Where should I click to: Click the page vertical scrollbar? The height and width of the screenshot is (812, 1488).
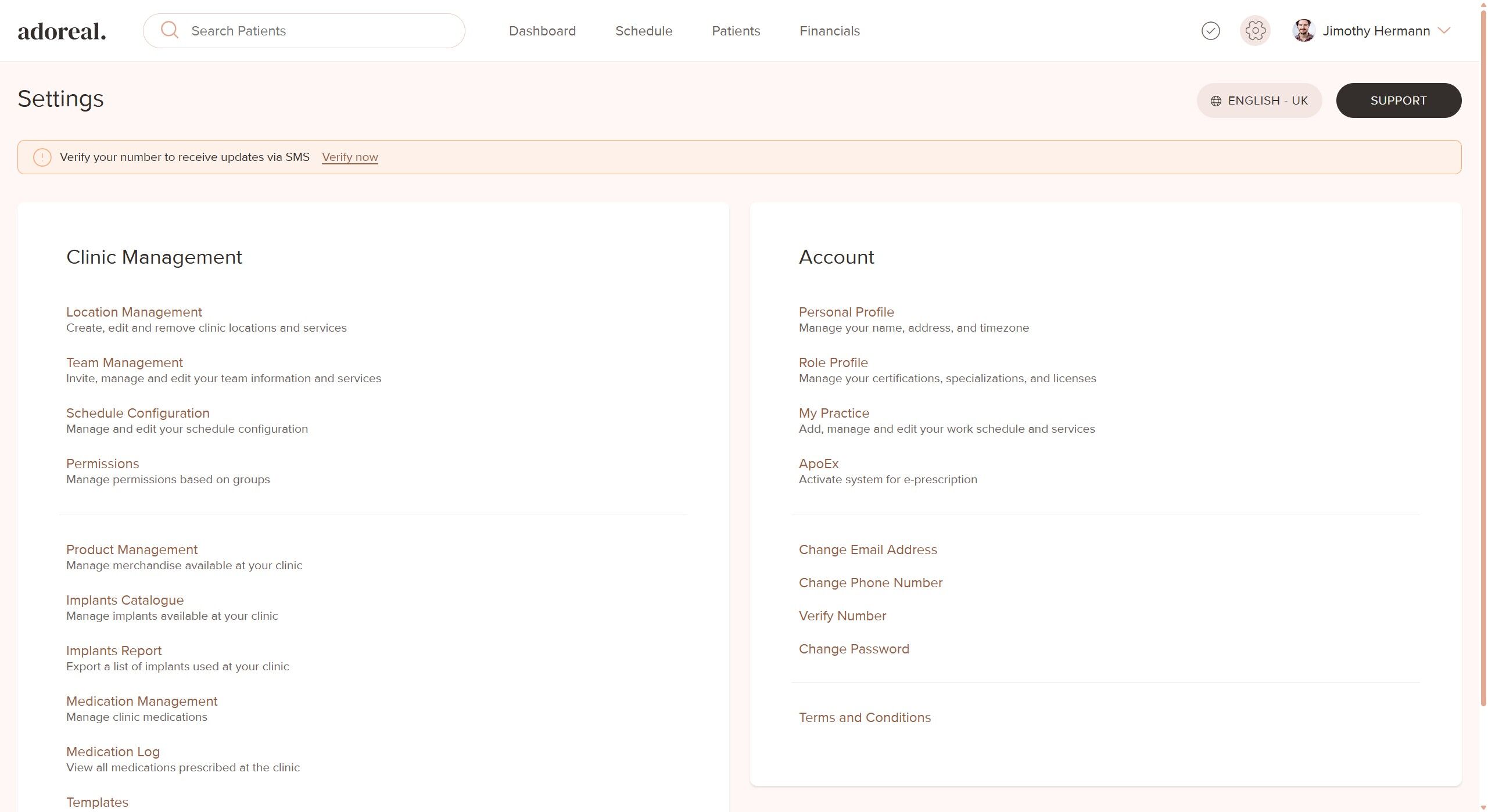tap(1483, 348)
